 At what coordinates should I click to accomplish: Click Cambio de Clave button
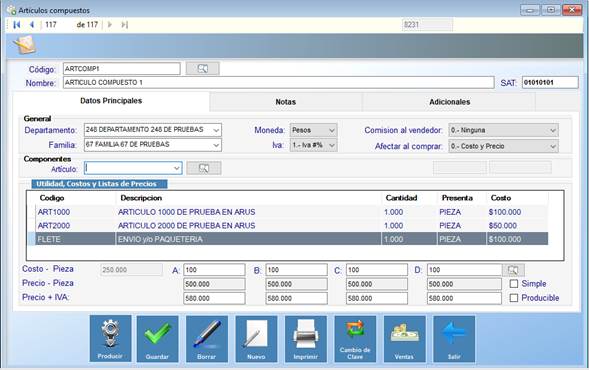(355, 338)
